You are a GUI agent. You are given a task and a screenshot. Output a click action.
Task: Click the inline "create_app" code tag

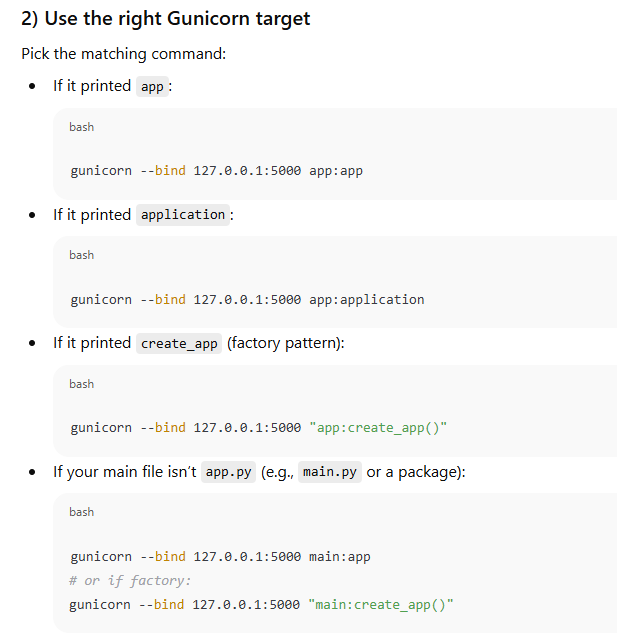pos(179,343)
